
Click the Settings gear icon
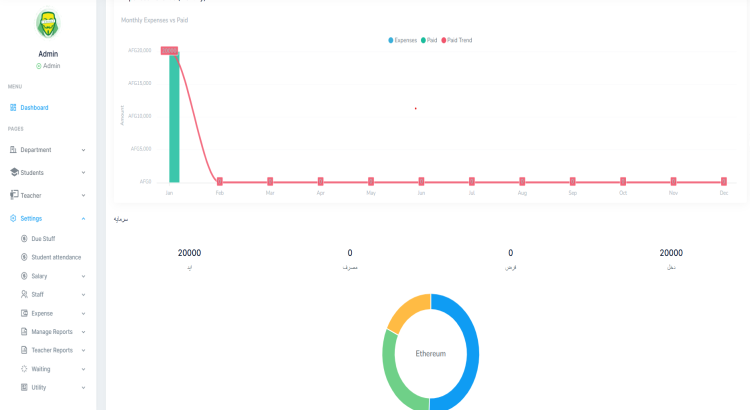[x=13, y=218]
